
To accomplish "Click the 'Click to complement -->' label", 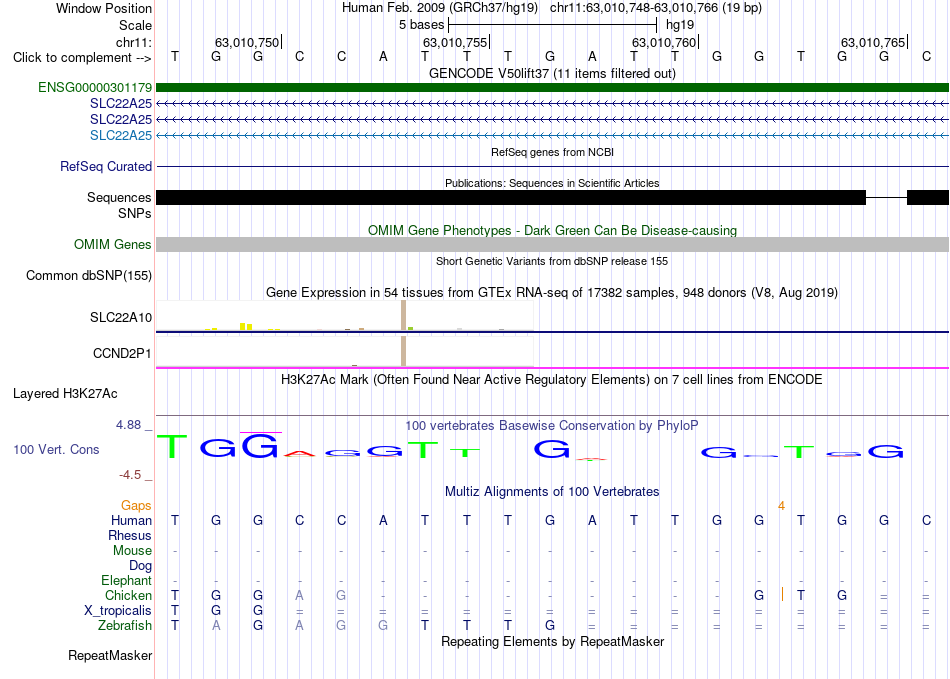I will (82, 58).
